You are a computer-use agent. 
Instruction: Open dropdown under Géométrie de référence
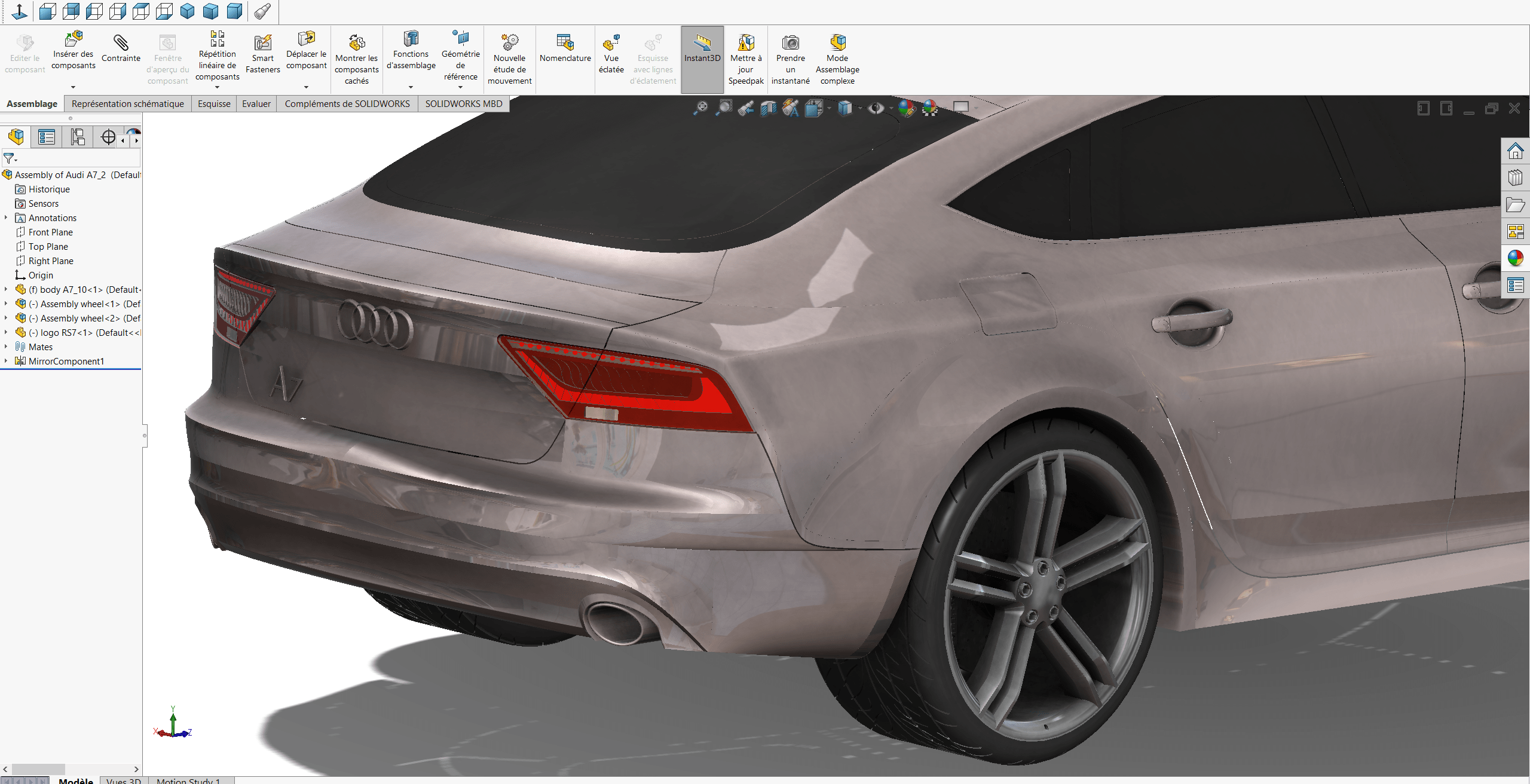(460, 87)
